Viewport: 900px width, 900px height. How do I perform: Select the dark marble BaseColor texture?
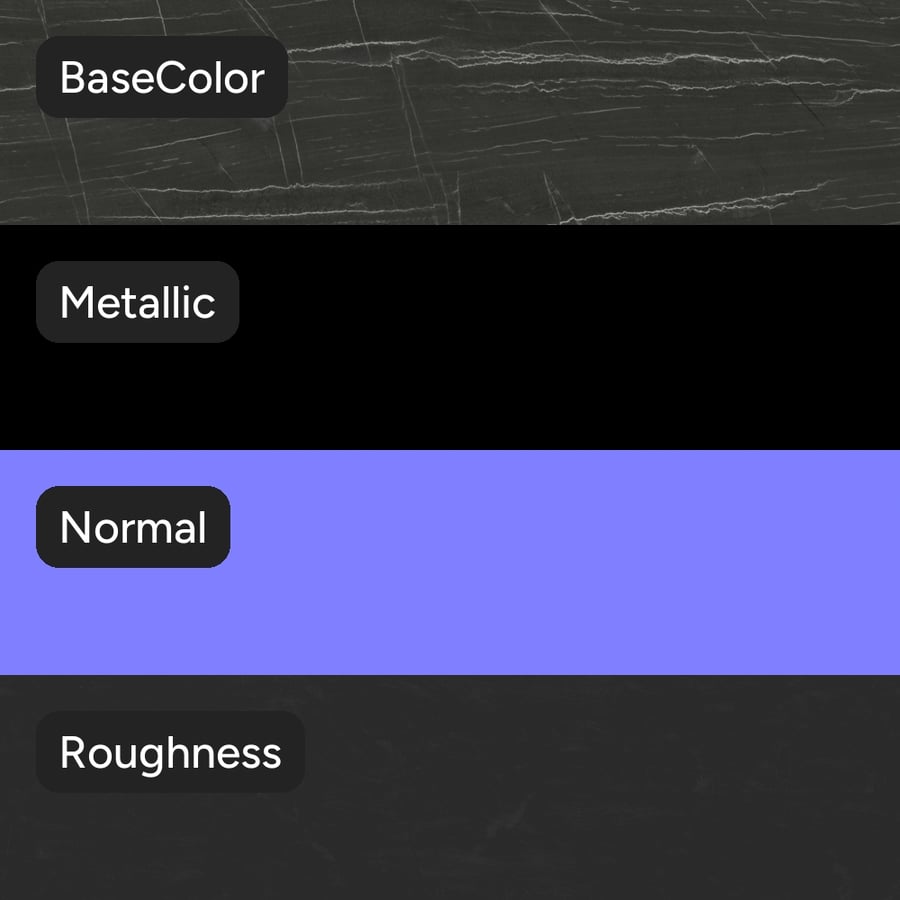(x=450, y=112)
